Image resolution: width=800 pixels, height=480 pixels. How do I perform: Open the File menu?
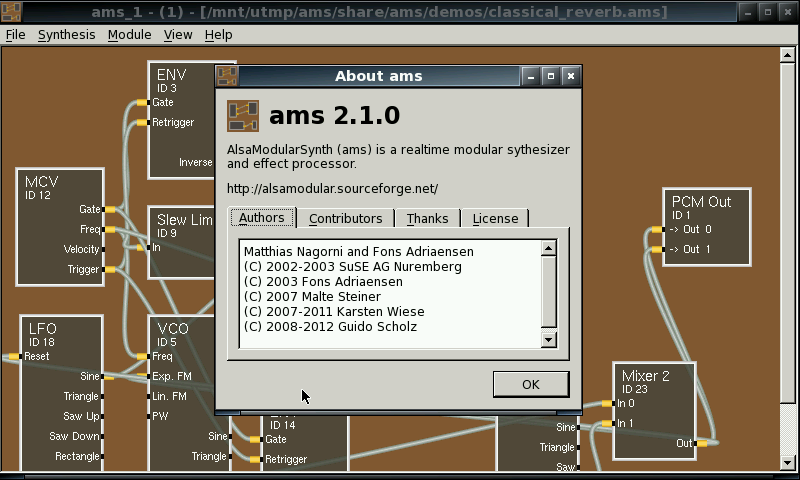(x=15, y=35)
